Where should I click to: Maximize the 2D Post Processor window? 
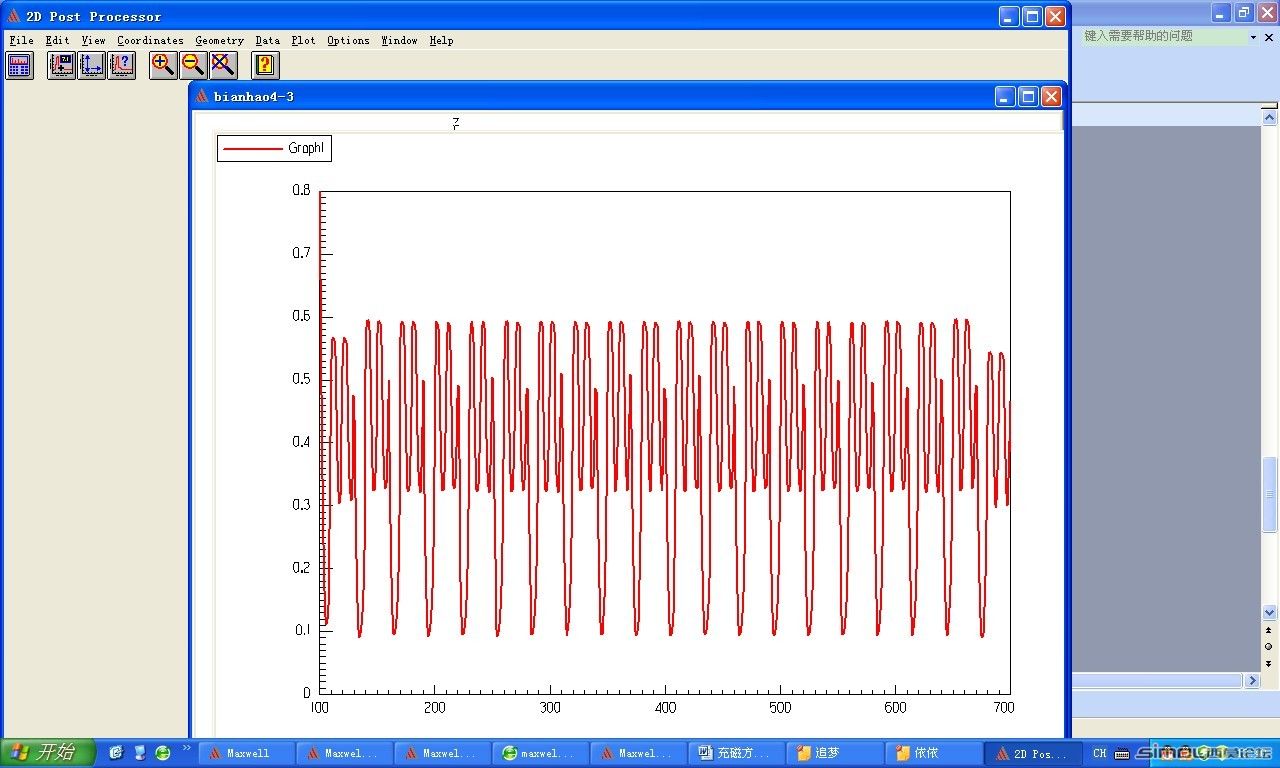[x=1031, y=16]
